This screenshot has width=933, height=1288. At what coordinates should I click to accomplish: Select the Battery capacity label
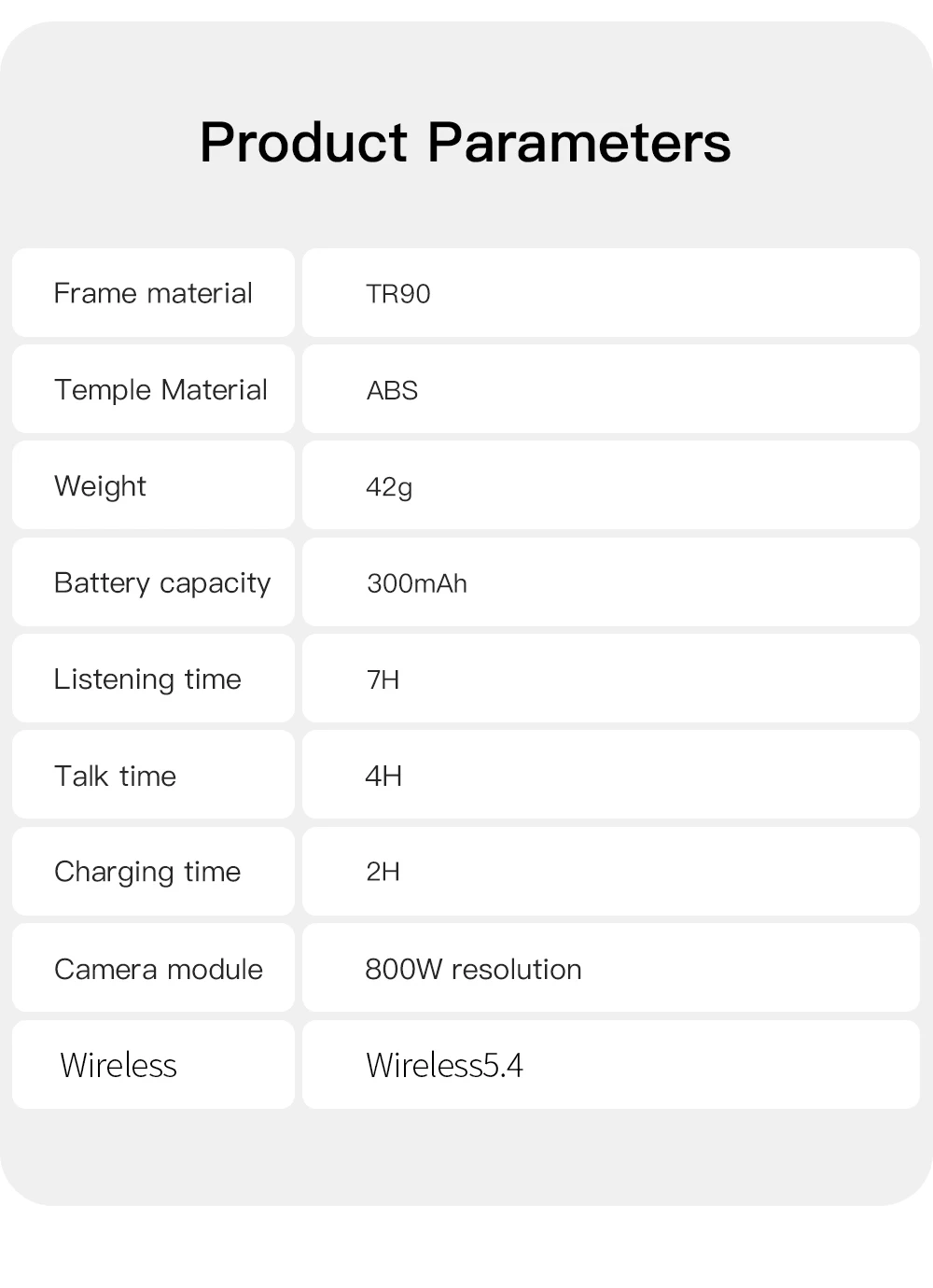point(162,583)
